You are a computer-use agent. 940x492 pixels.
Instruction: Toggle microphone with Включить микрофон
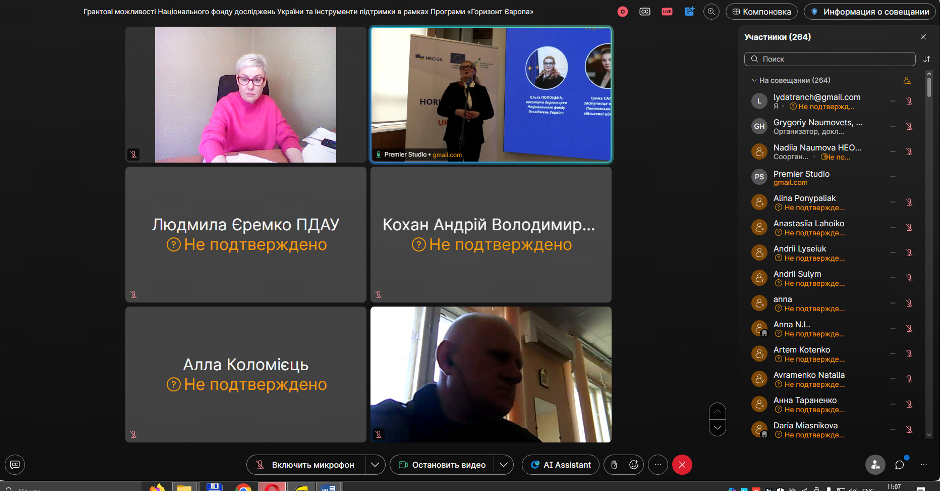click(305, 465)
